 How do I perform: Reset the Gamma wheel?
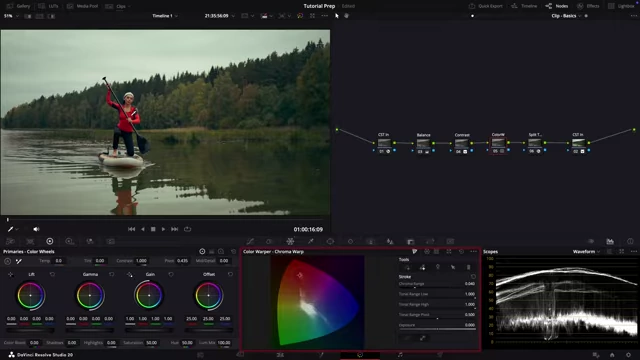111,274
